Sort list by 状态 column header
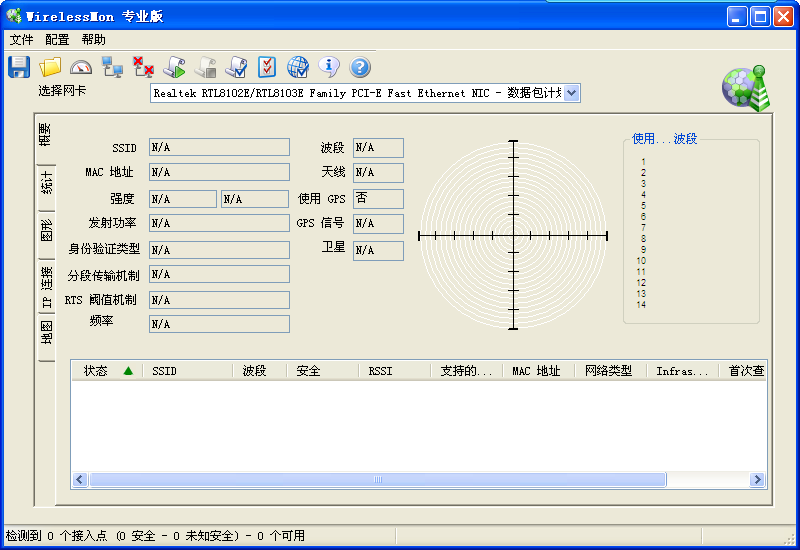800x550 pixels. tap(96, 371)
